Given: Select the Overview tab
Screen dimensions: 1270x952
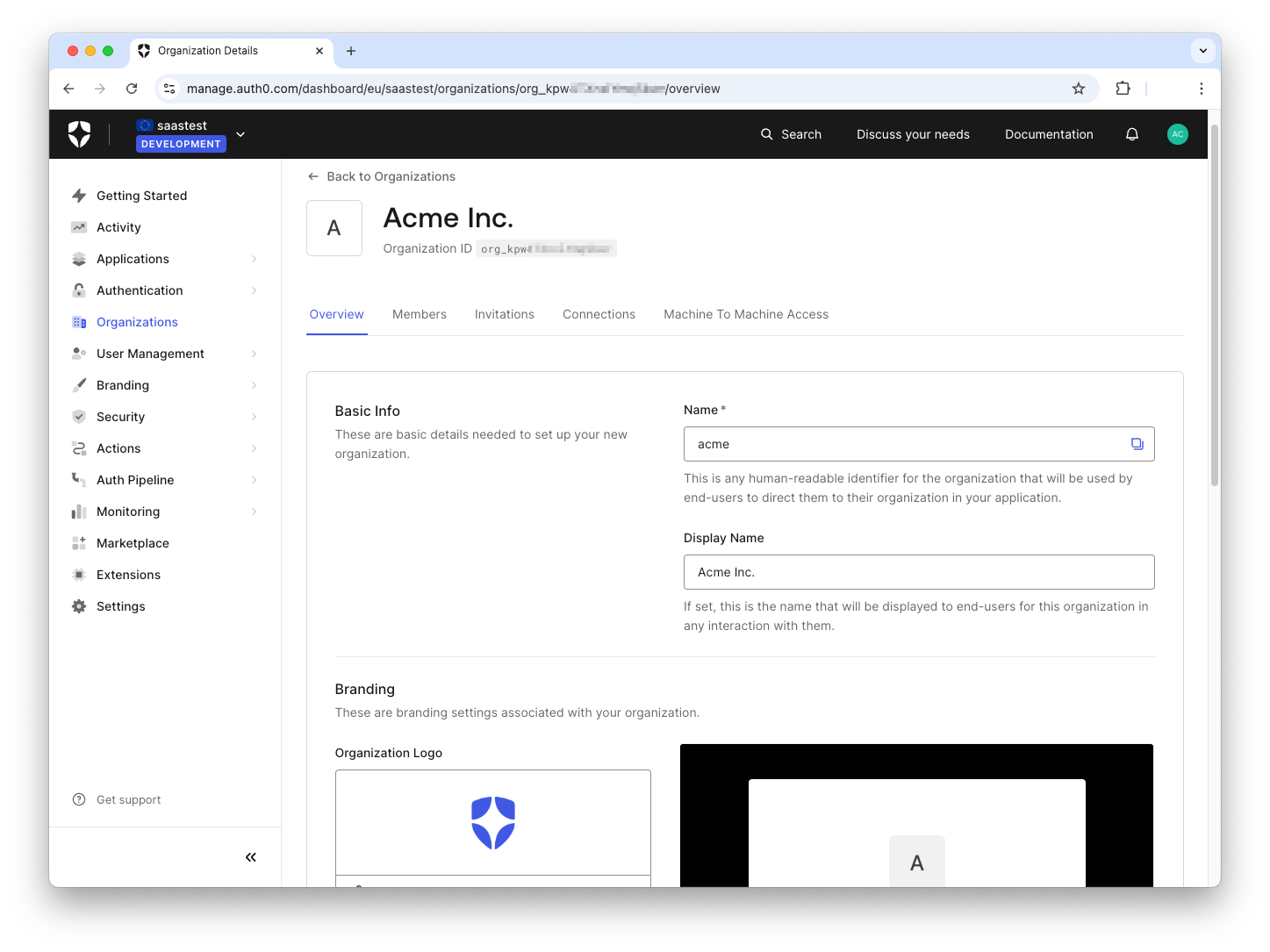Looking at the screenshot, I should [x=336, y=314].
